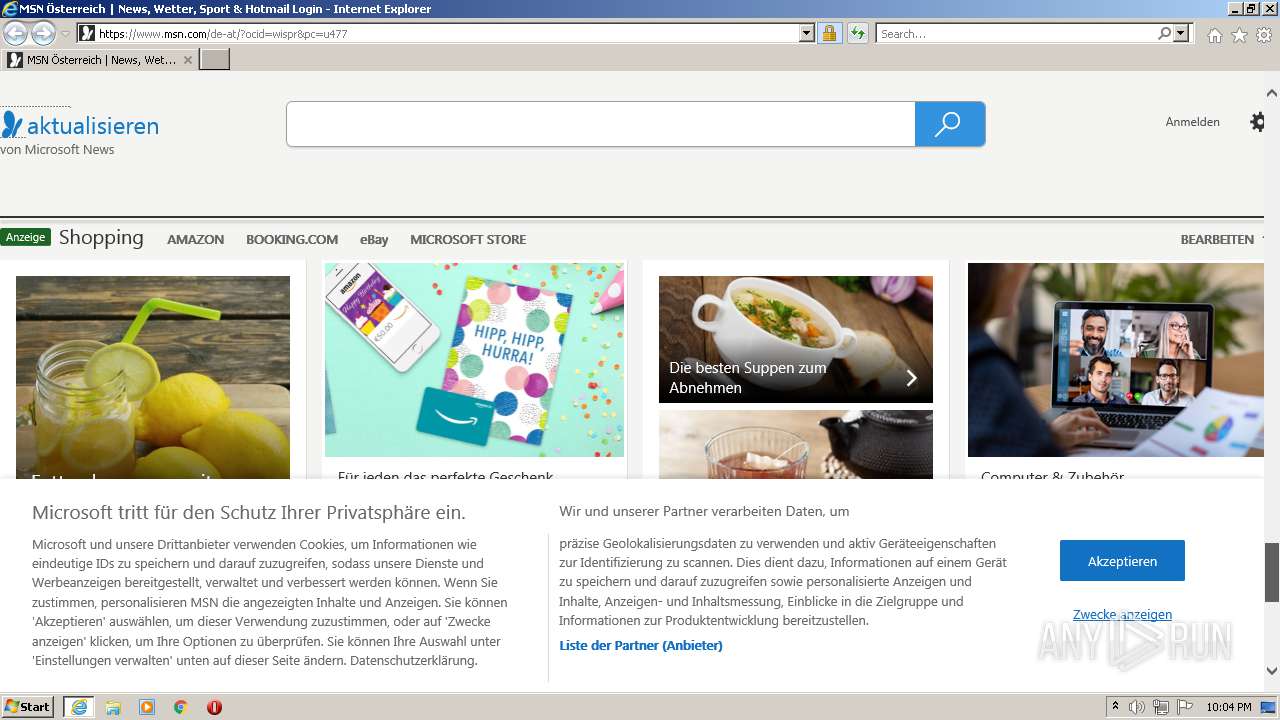Open the MSN settings gear icon

click(x=1258, y=122)
